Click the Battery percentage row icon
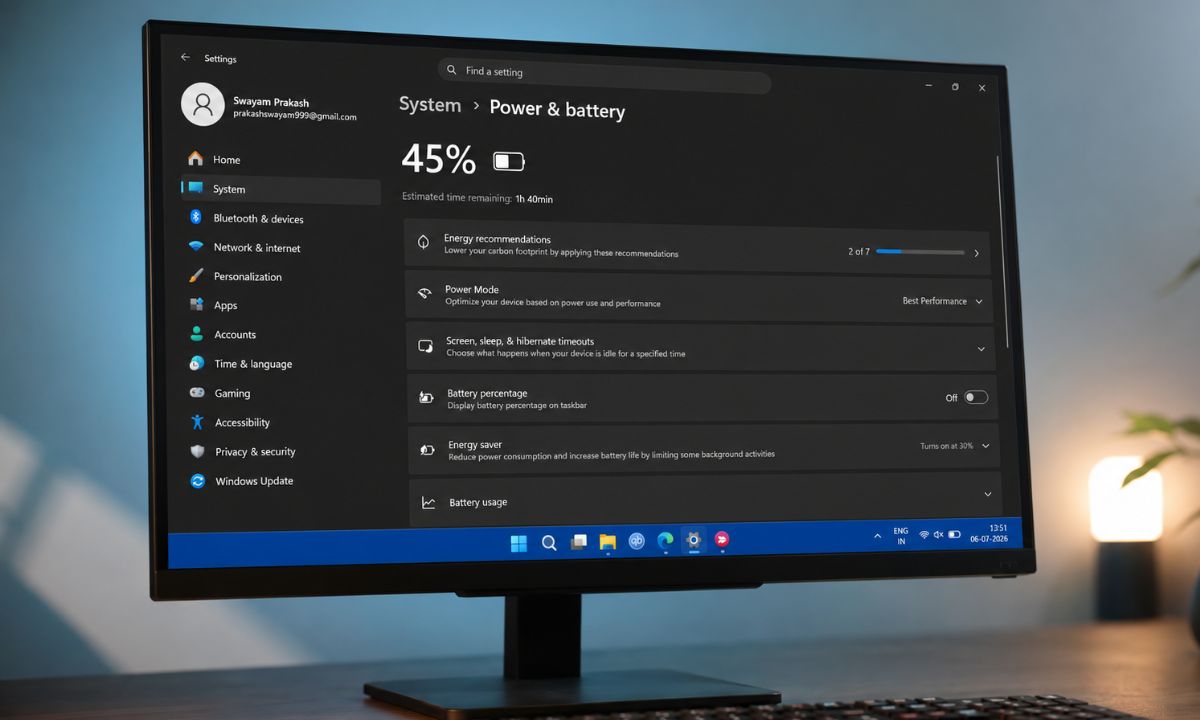This screenshot has width=1200, height=720. (x=426, y=398)
